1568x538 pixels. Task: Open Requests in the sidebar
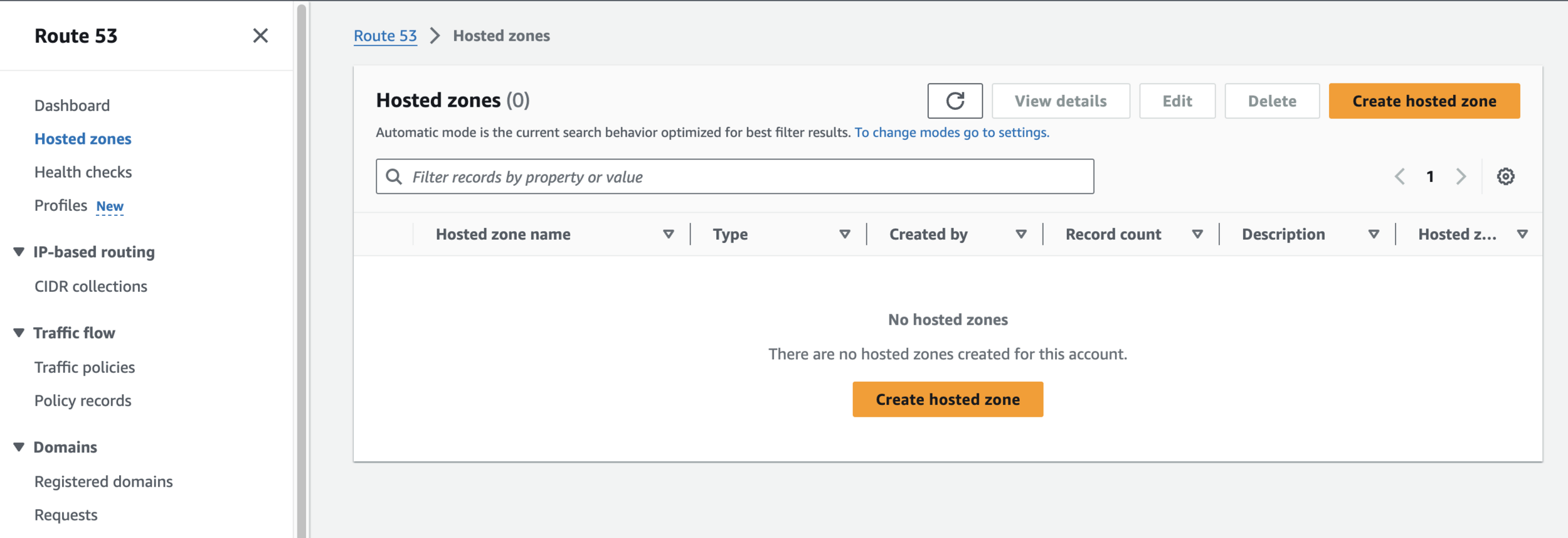66,515
